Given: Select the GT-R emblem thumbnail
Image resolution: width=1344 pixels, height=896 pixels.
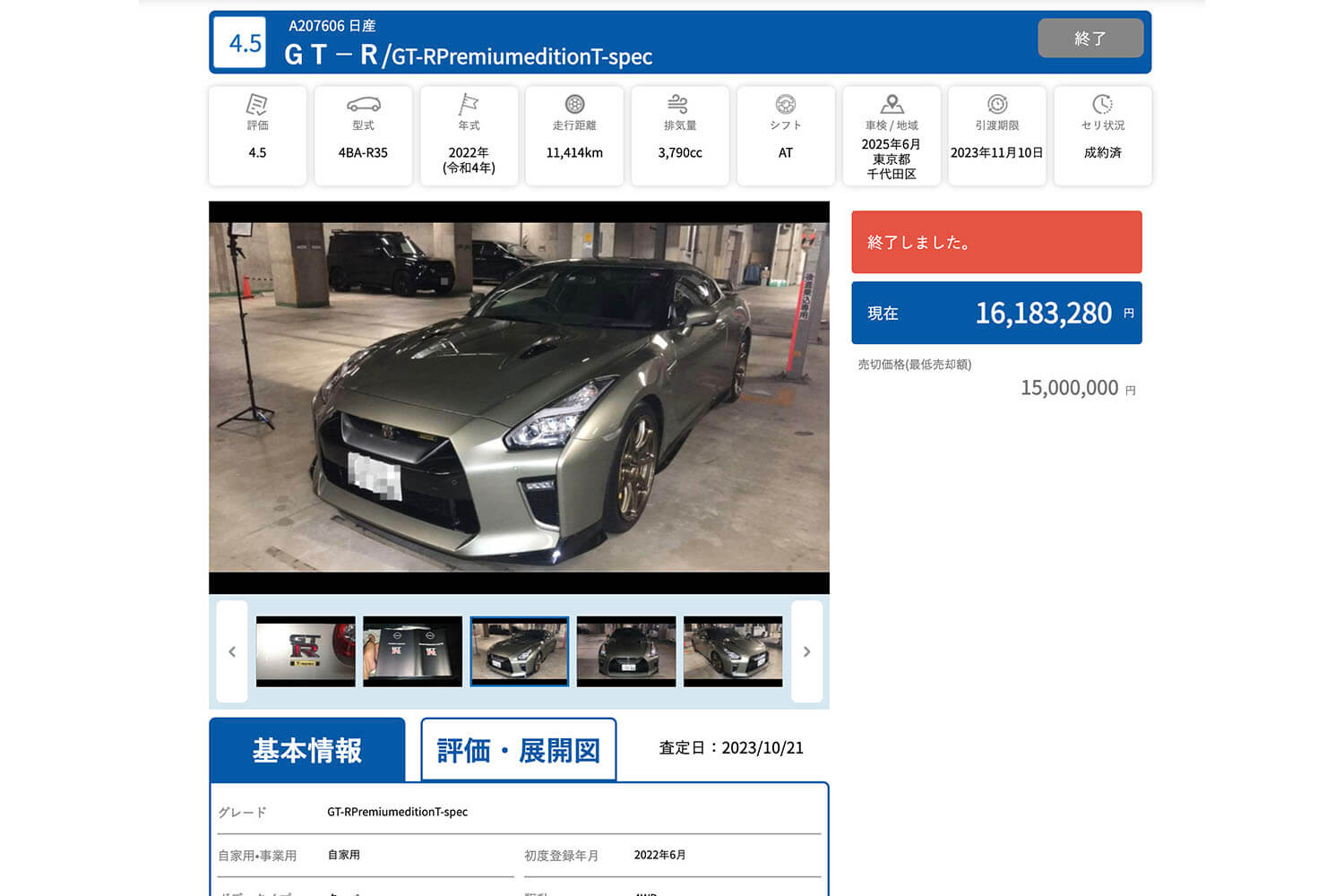Looking at the screenshot, I should coord(306,651).
